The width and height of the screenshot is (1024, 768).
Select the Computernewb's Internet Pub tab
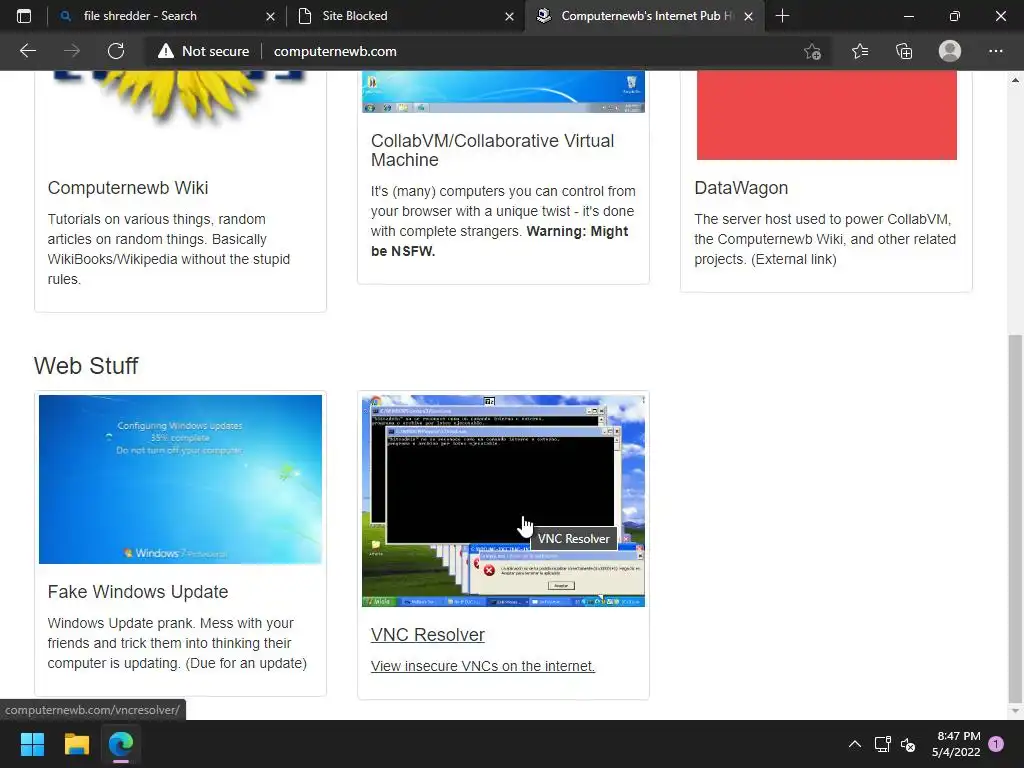click(644, 16)
